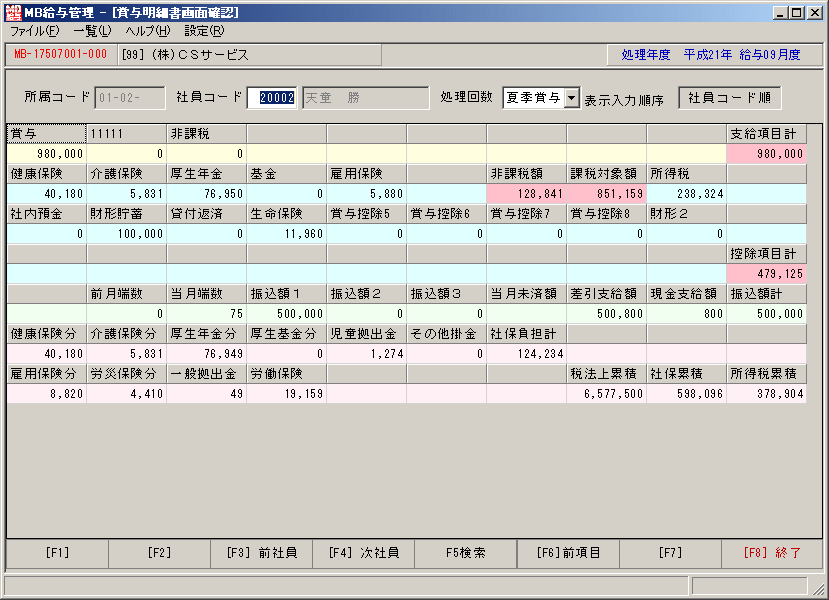Select the 健康保険 value 40,180 under deductions
The height and width of the screenshot is (600, 829).
pyautogui.click(x=47, y=194)
